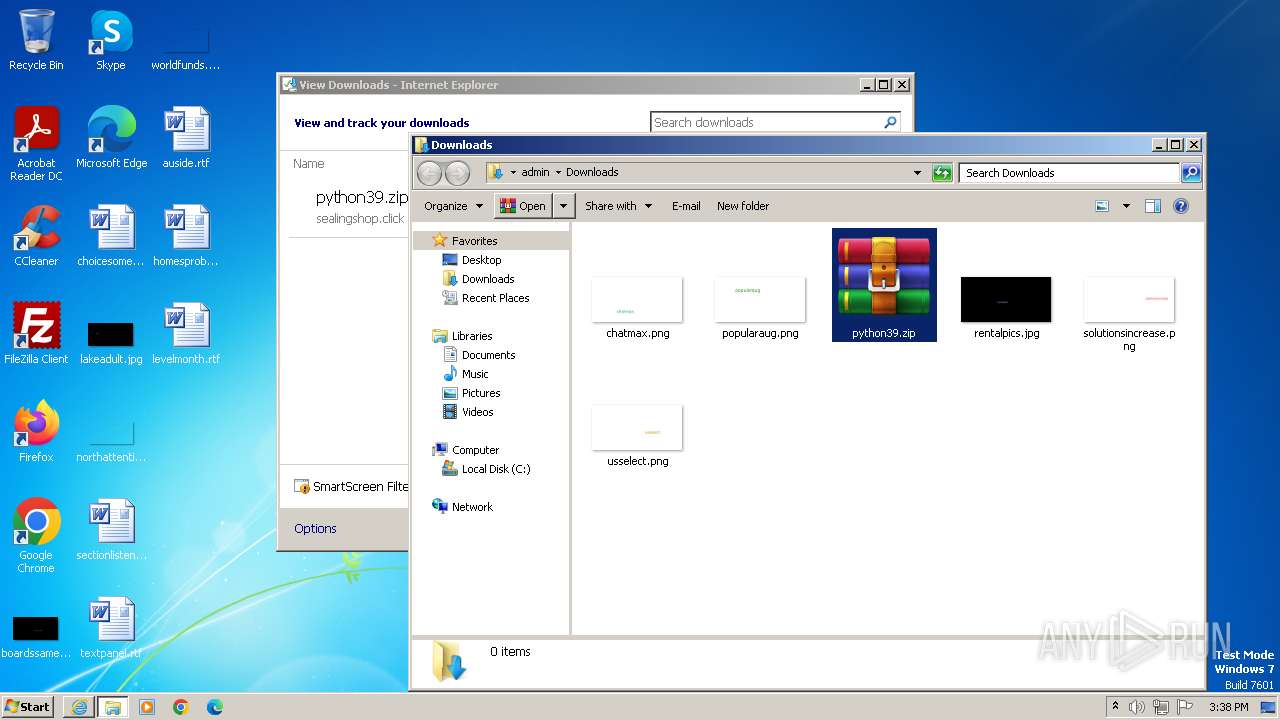Open the Share with dropdown
Image resolution: width=1280 pixels, height=720 pixels.
(618, 206)
